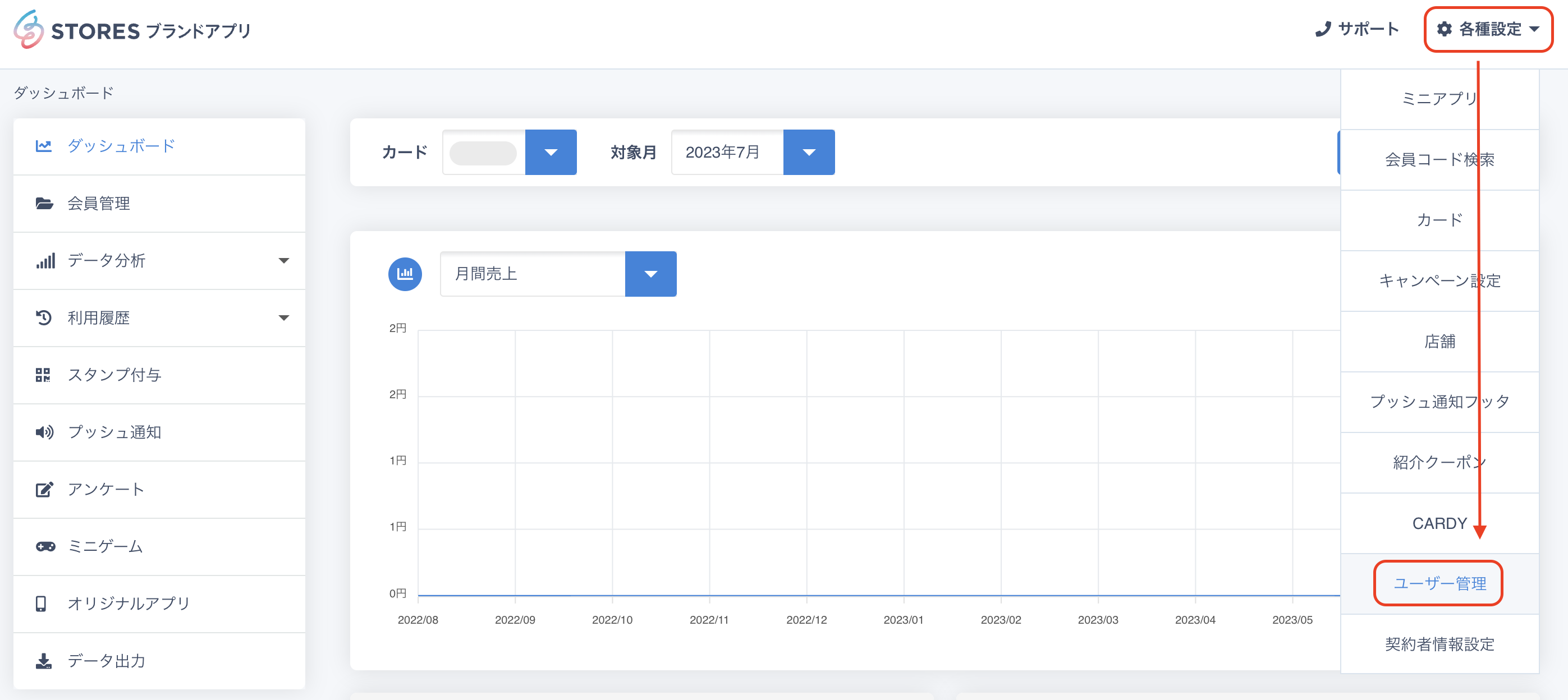Expand the データ分析 sidebar submenu
Screen dimensions: 1568x700
[x=283, y=260]
